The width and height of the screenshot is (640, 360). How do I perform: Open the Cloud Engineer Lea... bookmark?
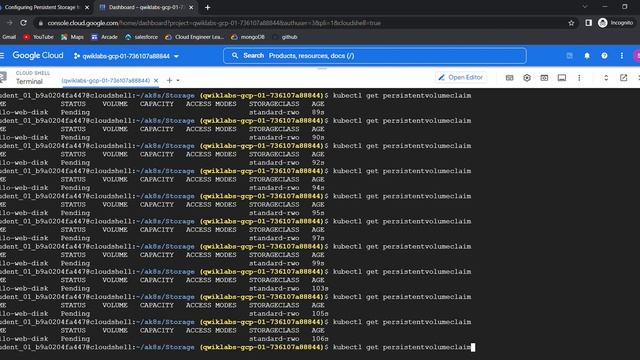click(x=195, y=37)
